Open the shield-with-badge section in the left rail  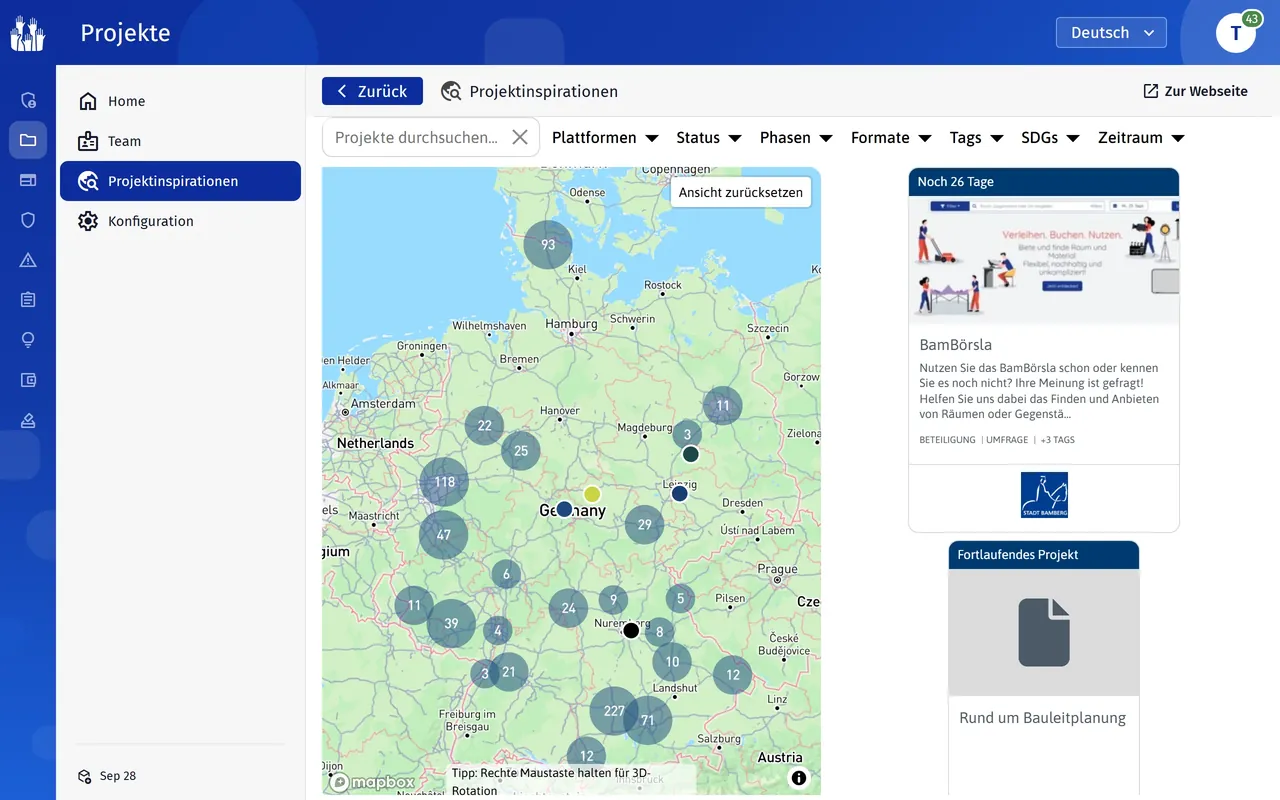coord(28,100)
